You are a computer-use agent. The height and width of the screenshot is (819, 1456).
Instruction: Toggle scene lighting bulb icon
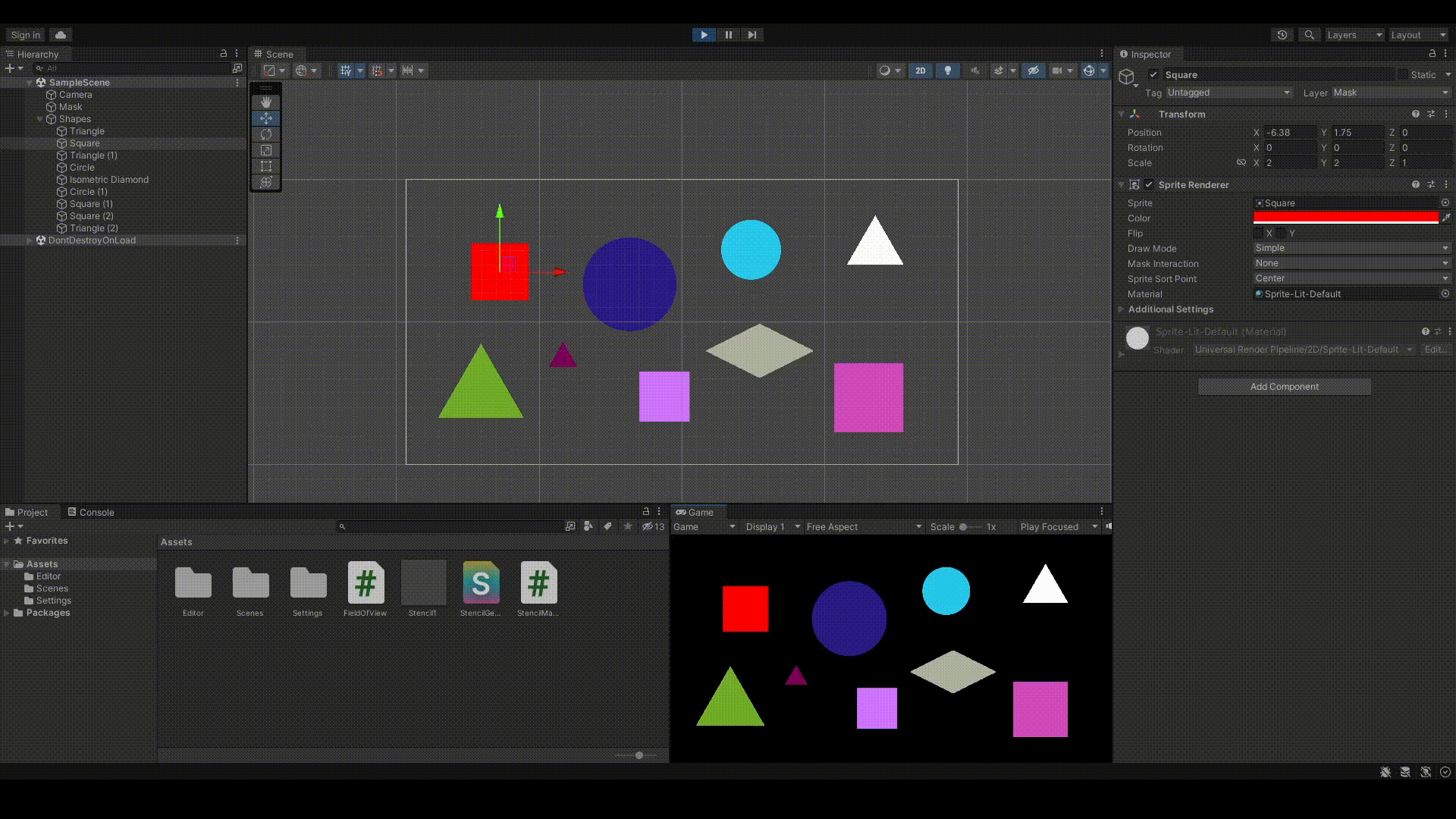tap(947, 71)
